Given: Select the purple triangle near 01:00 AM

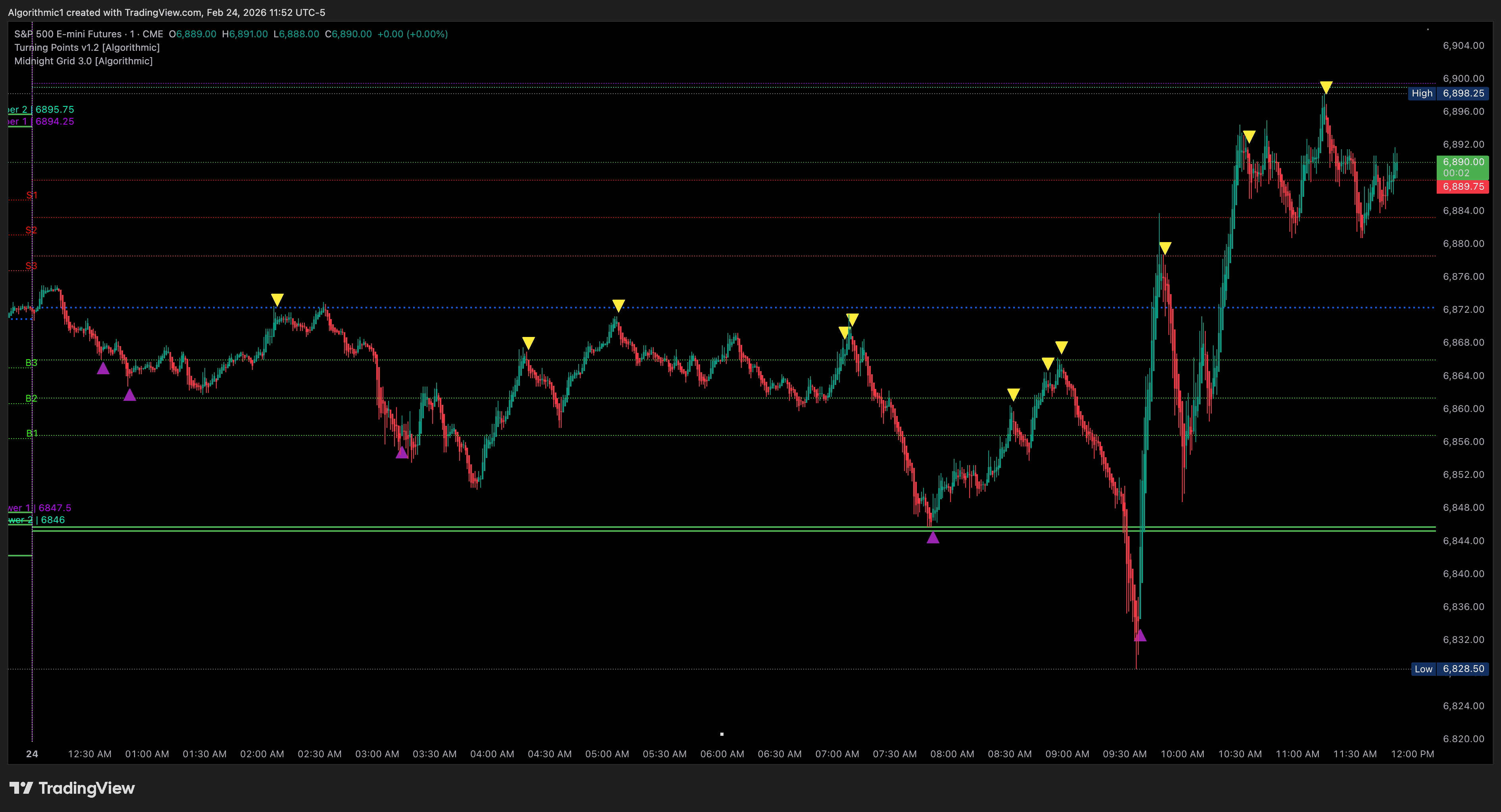Looking at the screenshot, I should tap(130, 395).
